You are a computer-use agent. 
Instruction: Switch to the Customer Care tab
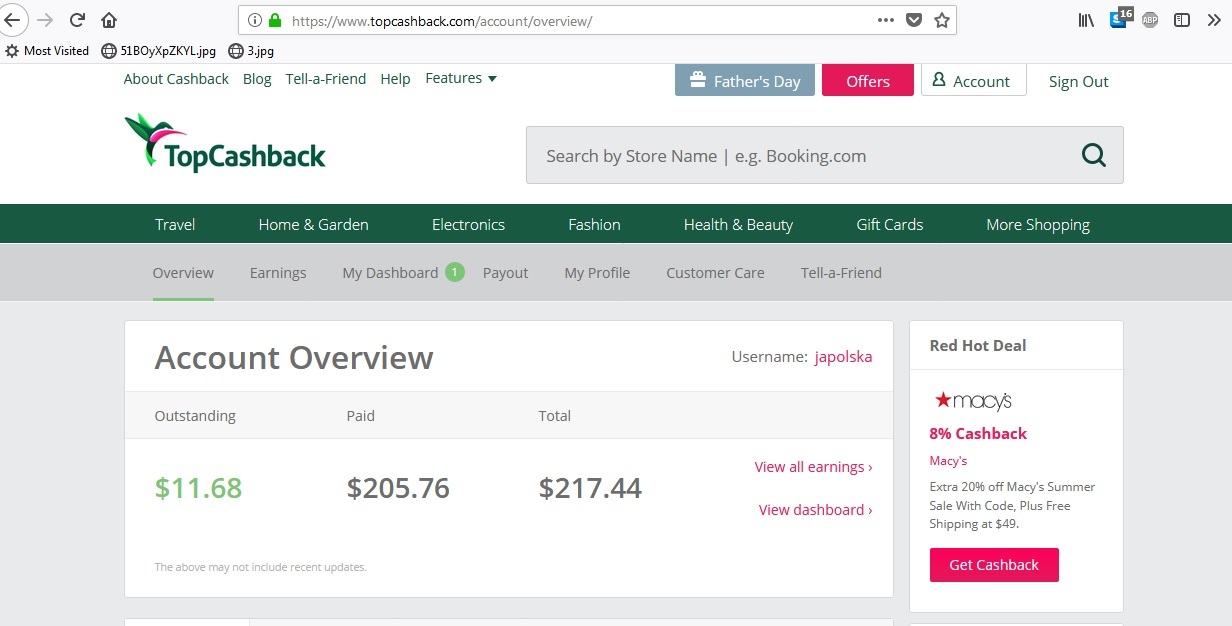click(x=715, y=272)
